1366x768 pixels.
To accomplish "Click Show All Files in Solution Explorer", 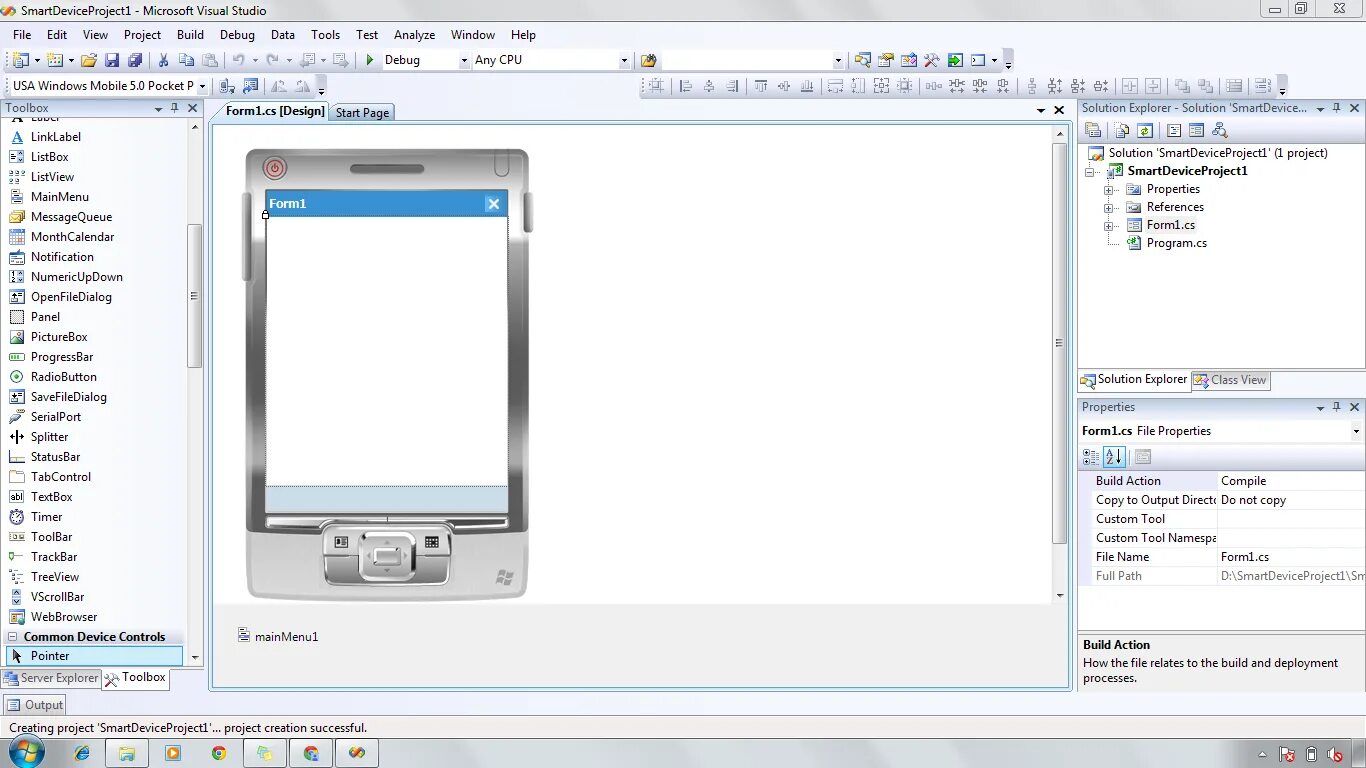I will tap(1122, 130).
